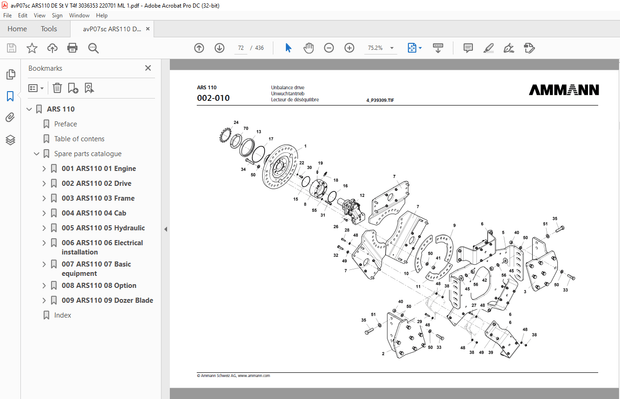Add a comment sticky note
This screenshot has width=620, height=399.
[x=468, y=48]
